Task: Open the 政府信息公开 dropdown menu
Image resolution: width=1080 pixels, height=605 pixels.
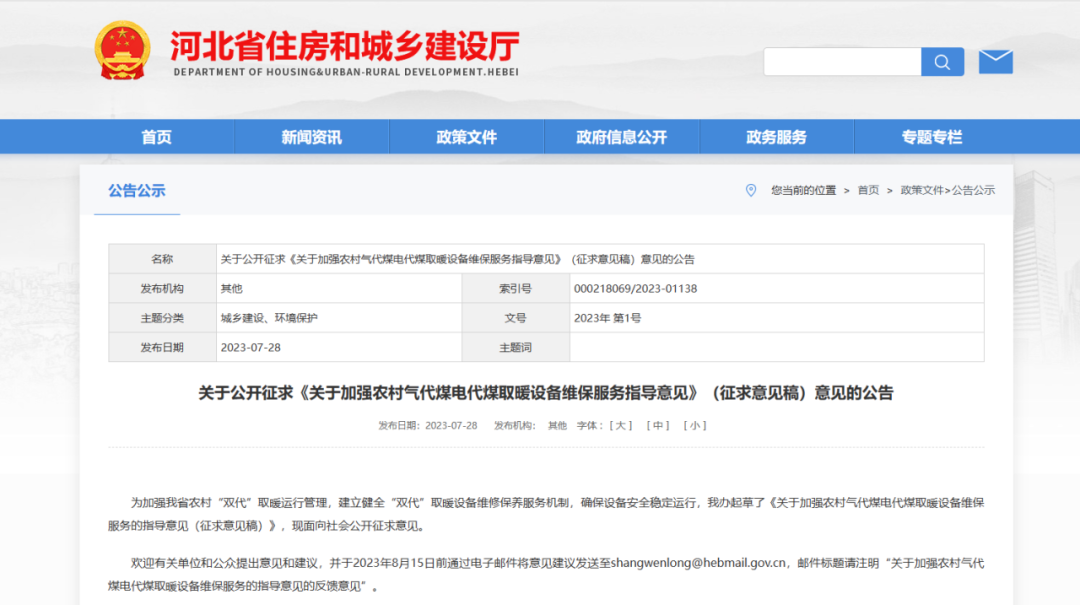Action: 621,137
